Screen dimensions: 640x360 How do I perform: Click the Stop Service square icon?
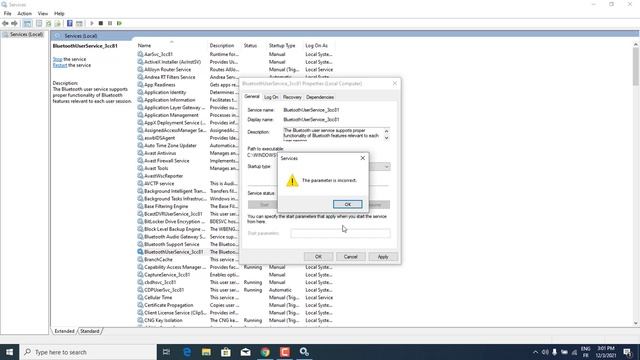[x=101, y=24]
